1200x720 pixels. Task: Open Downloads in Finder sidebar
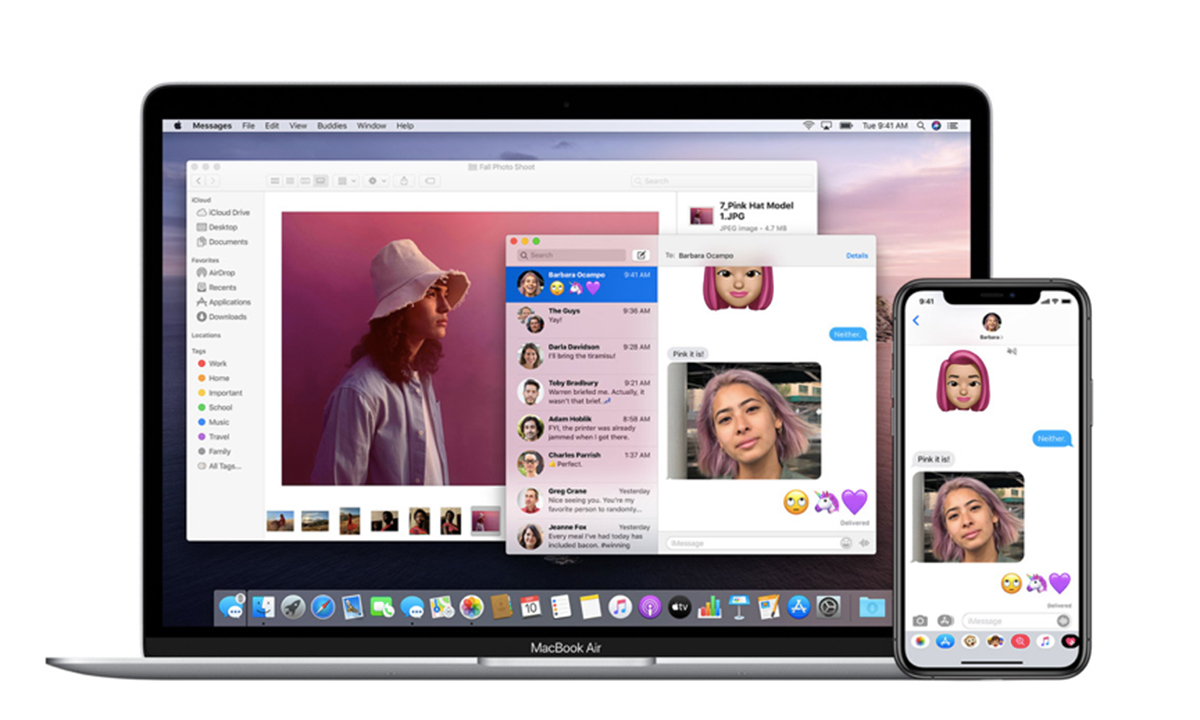pos(222,317)
